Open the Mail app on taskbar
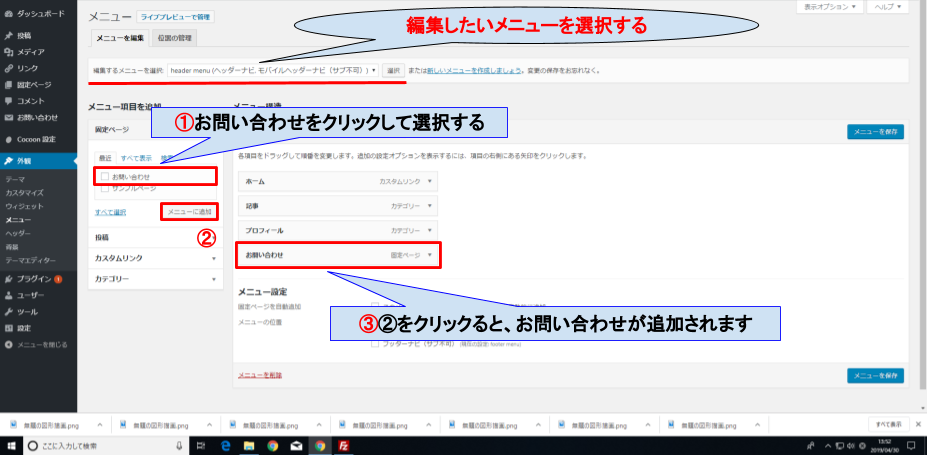928x456 pixels. [x=296, y=445]
